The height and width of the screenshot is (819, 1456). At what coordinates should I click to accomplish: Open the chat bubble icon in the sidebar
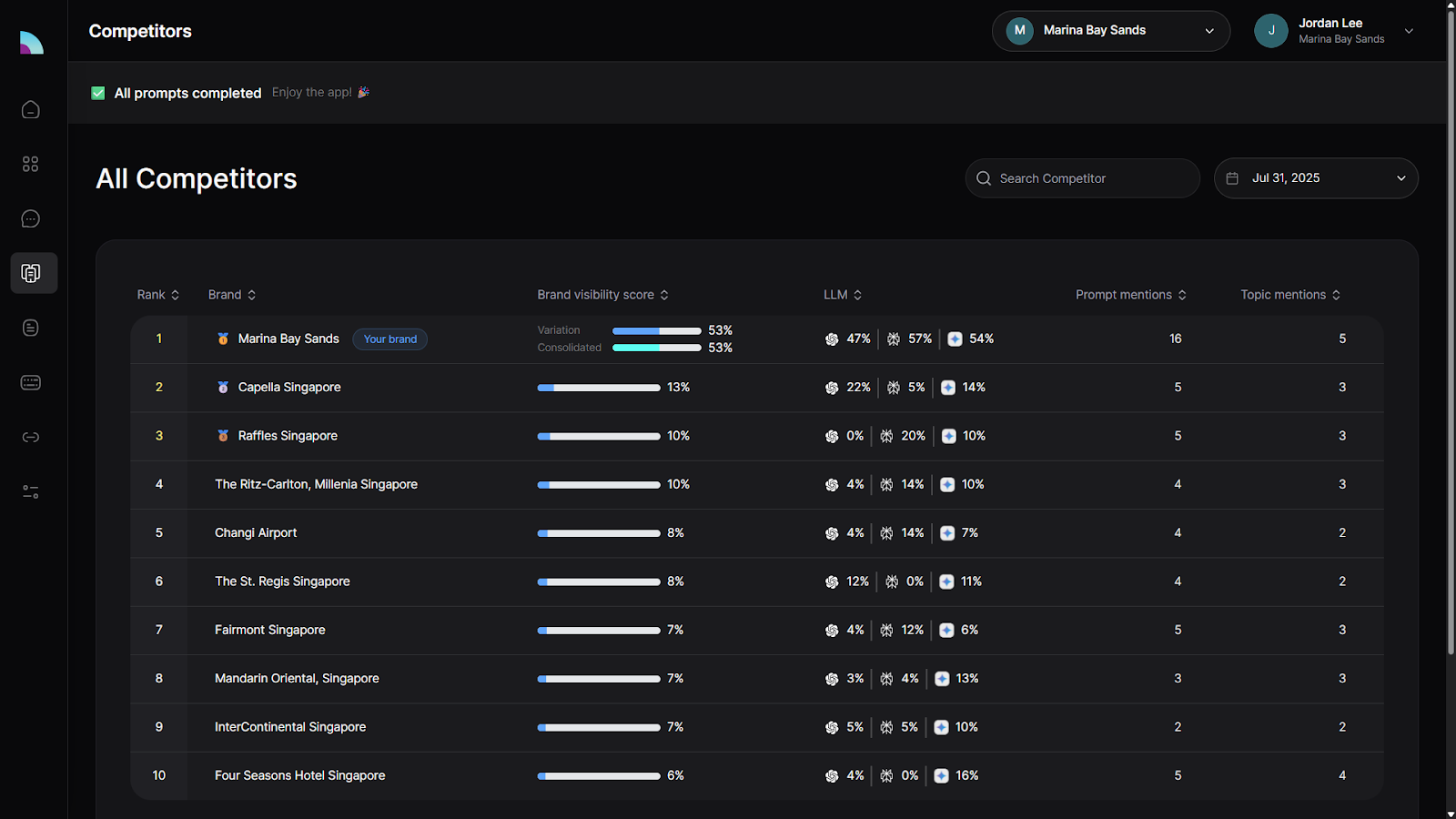click(x=31, y=218)
